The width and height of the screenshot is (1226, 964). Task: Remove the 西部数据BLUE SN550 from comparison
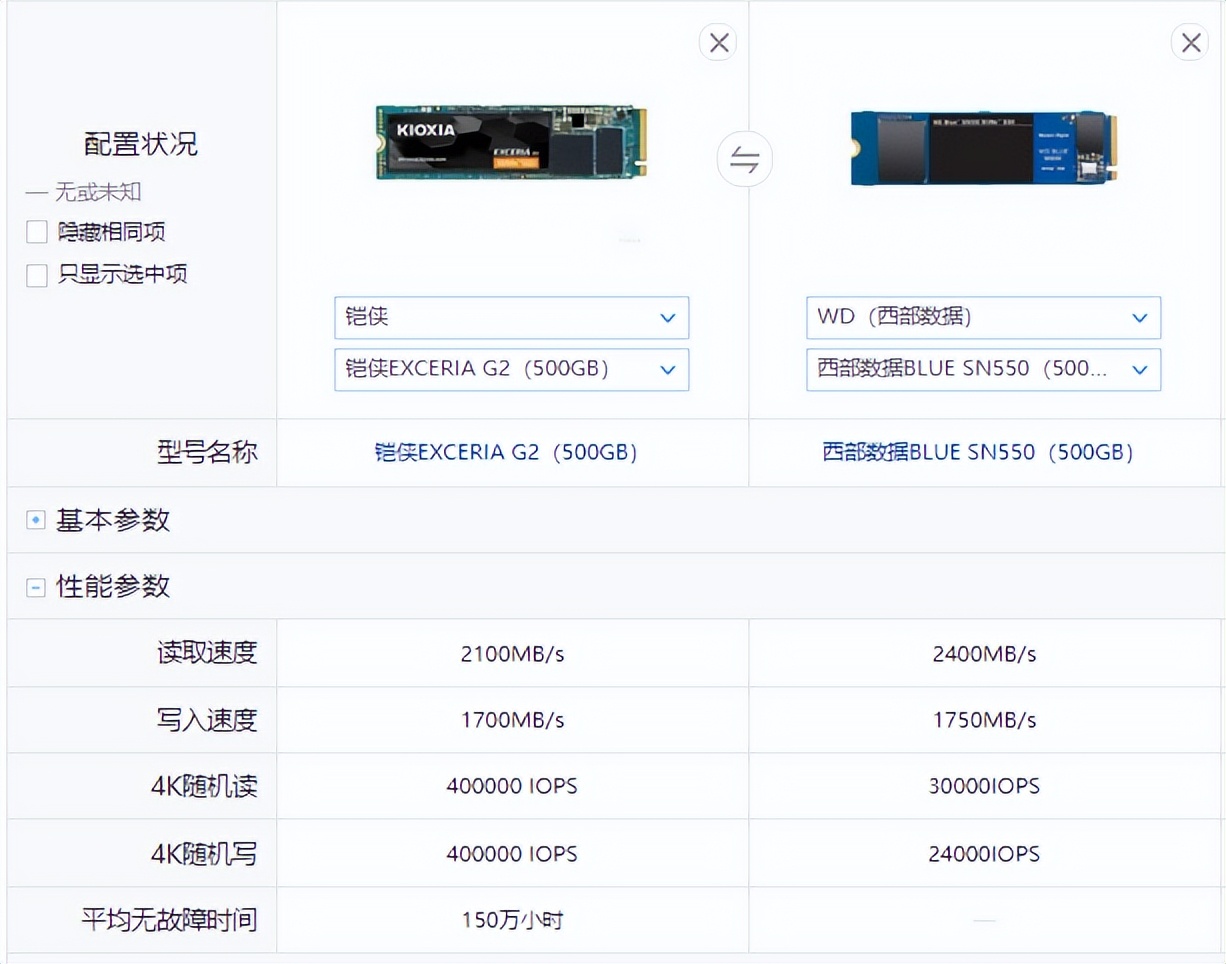(1190, 42)
